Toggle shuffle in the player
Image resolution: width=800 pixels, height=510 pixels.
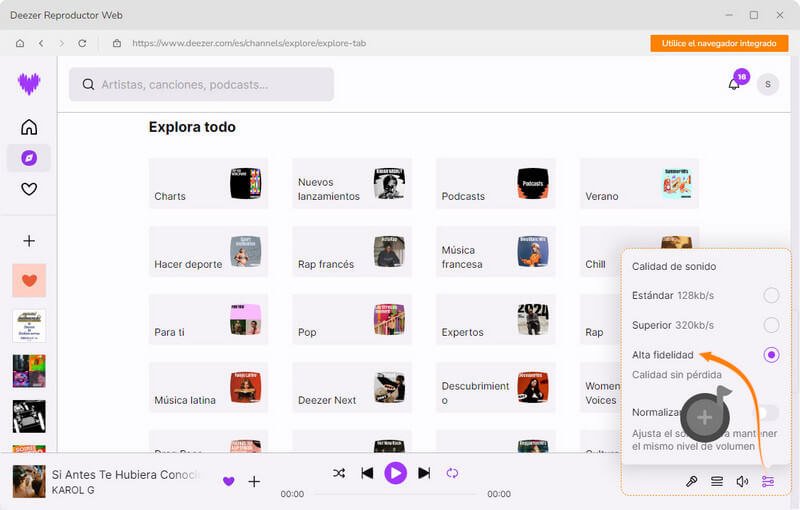(x=339, y=473)
